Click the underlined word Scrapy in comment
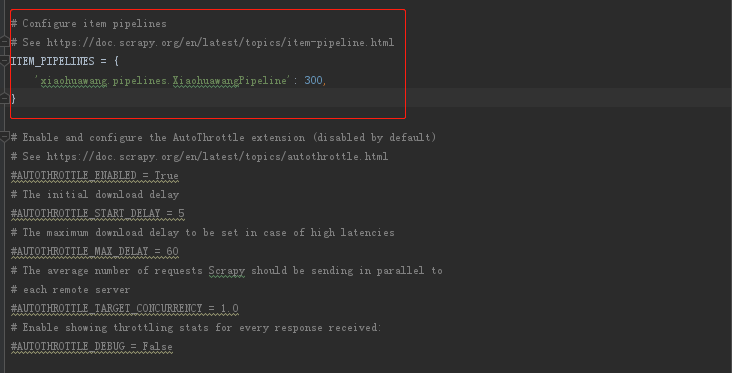This screenshot has width=732, height=373. 226,271
